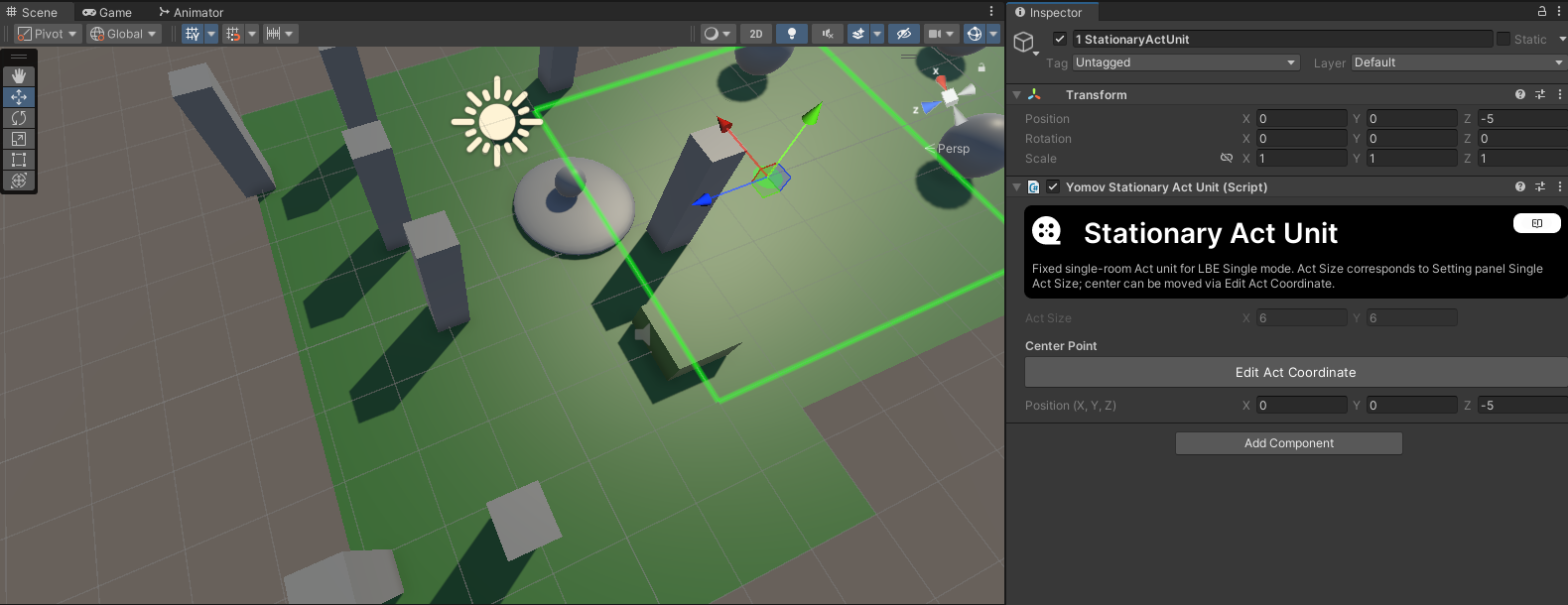Toggle grid visibility in Scene view

(193, 34)
